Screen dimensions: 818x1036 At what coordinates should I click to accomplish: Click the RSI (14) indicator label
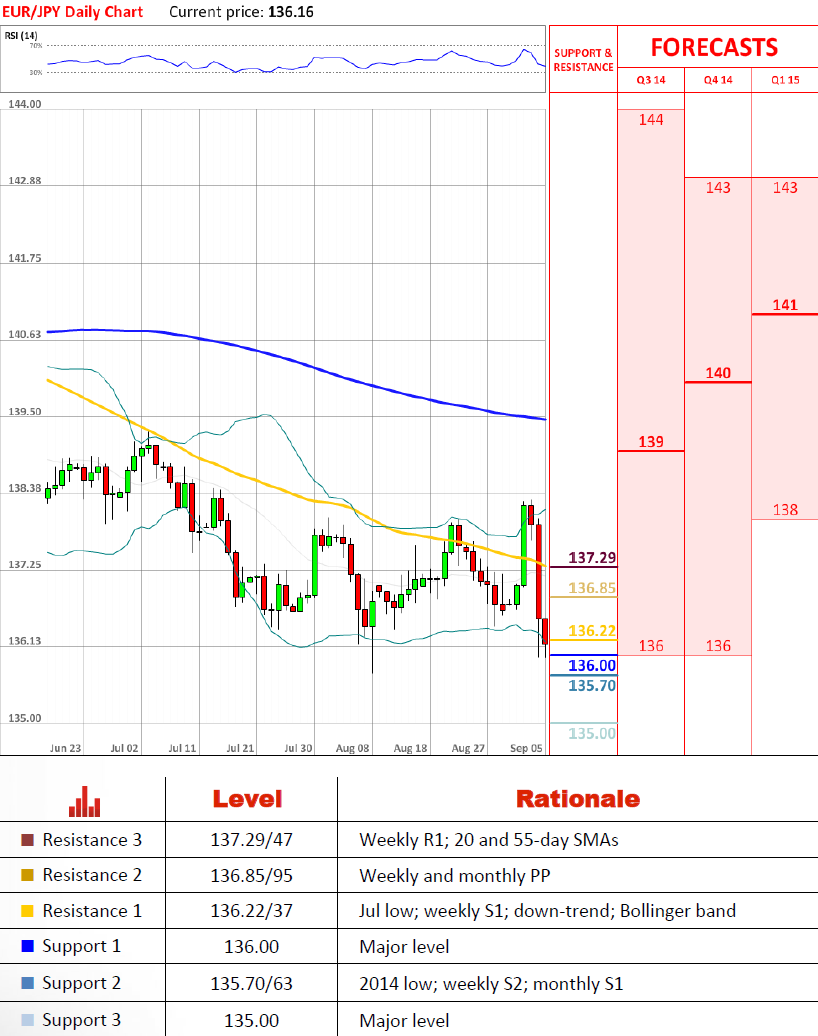[x=21, y=36]
